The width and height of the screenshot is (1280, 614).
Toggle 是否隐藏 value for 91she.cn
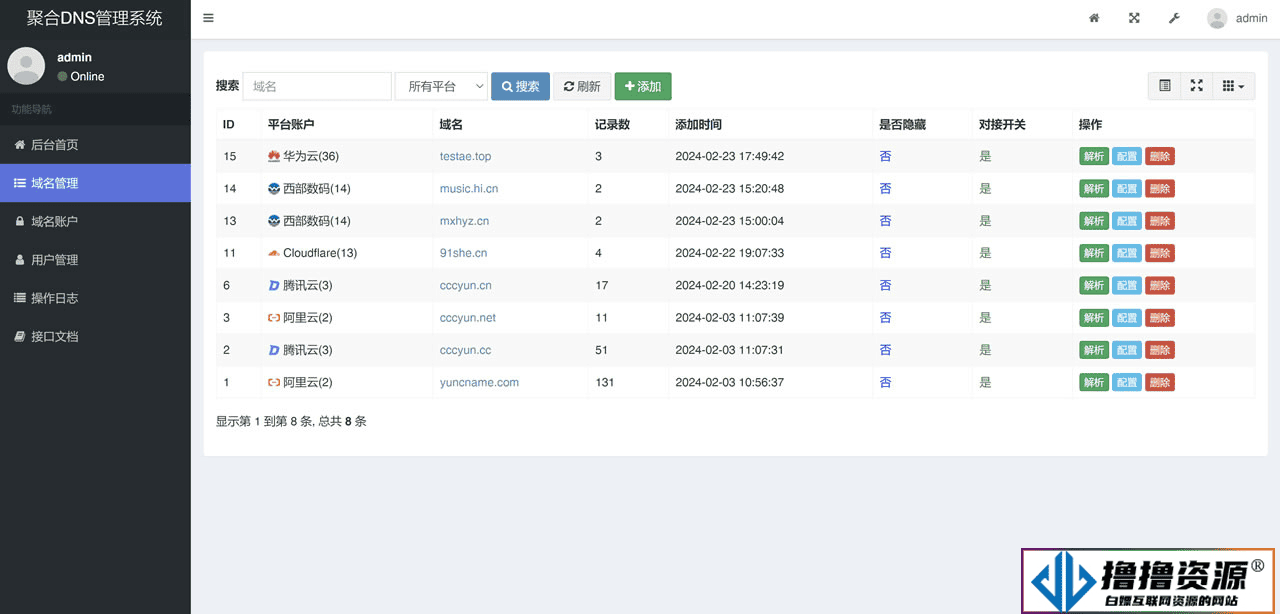[x=885, y=253]
